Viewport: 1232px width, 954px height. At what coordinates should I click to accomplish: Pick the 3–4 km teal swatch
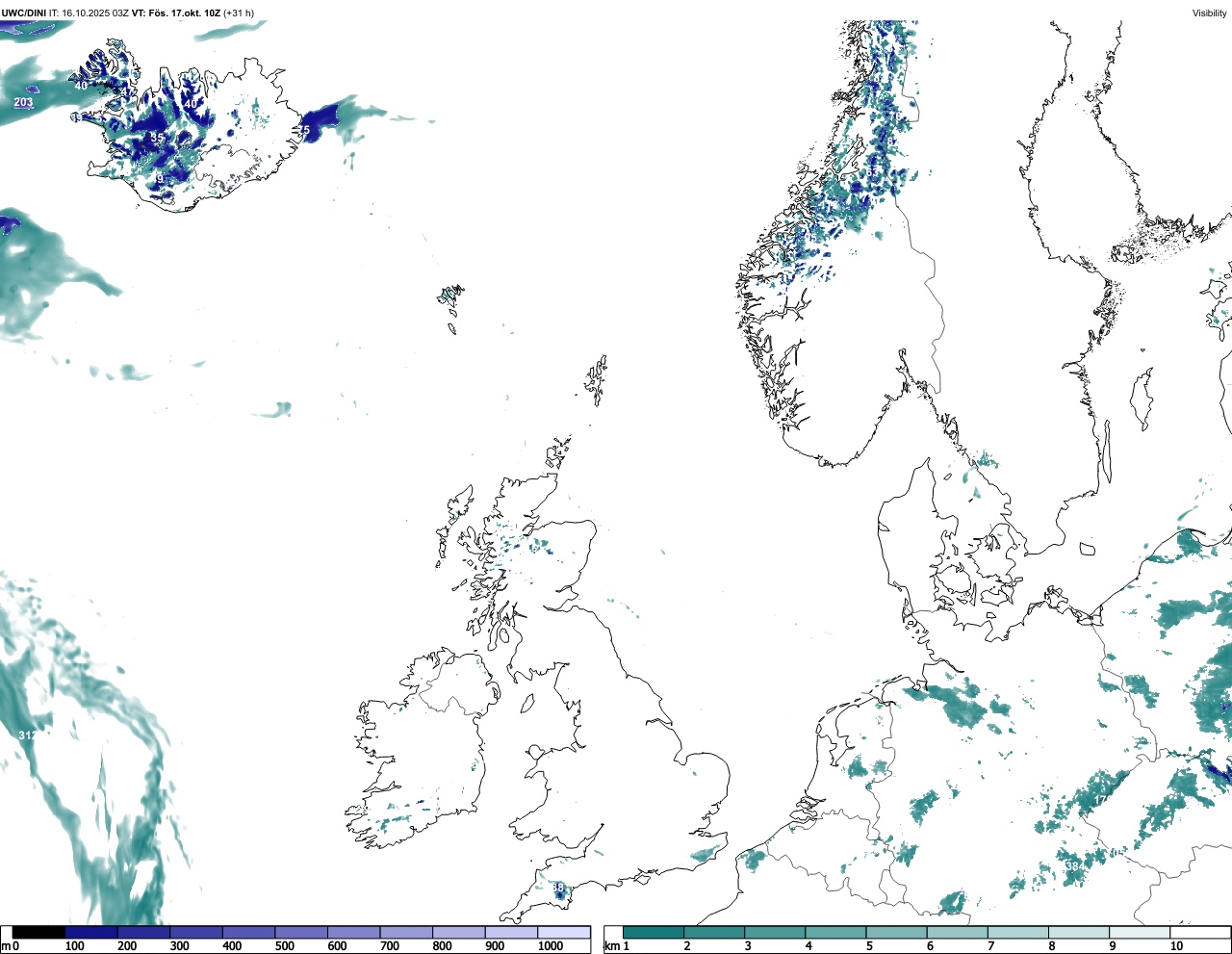775,932
